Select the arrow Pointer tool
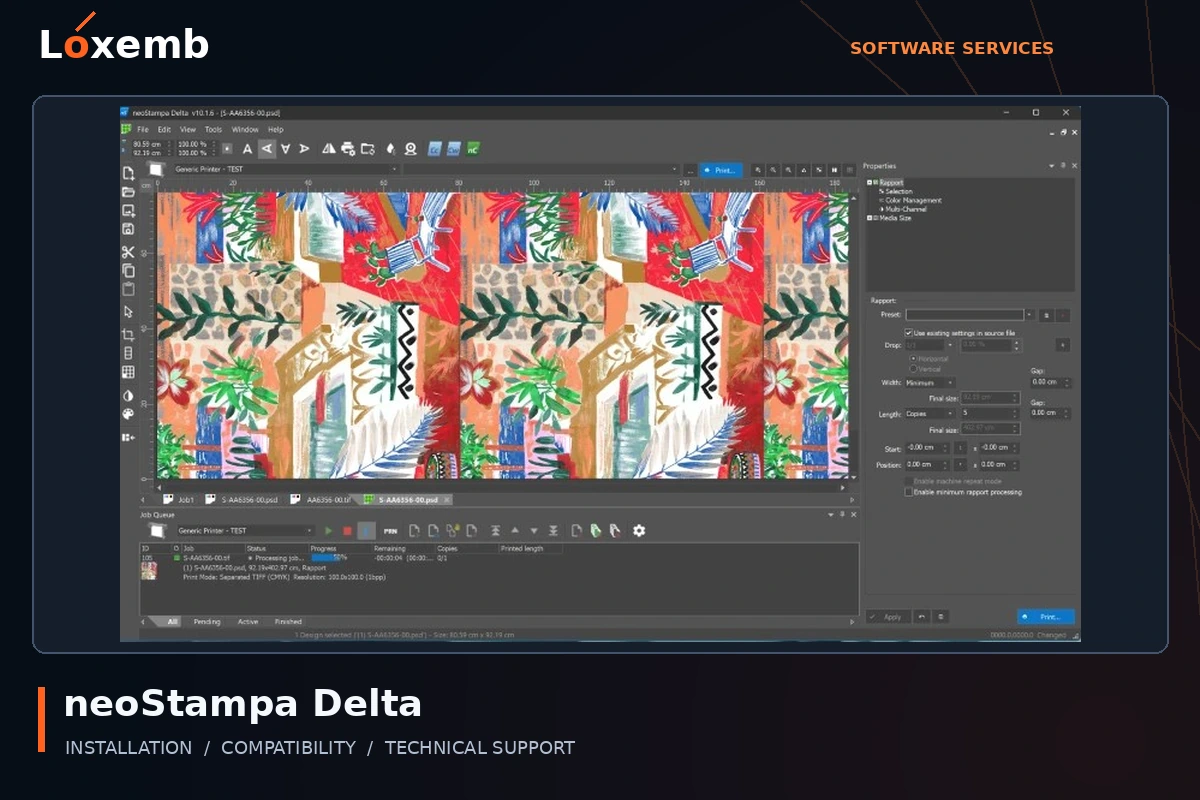 [x=128, y=312]
